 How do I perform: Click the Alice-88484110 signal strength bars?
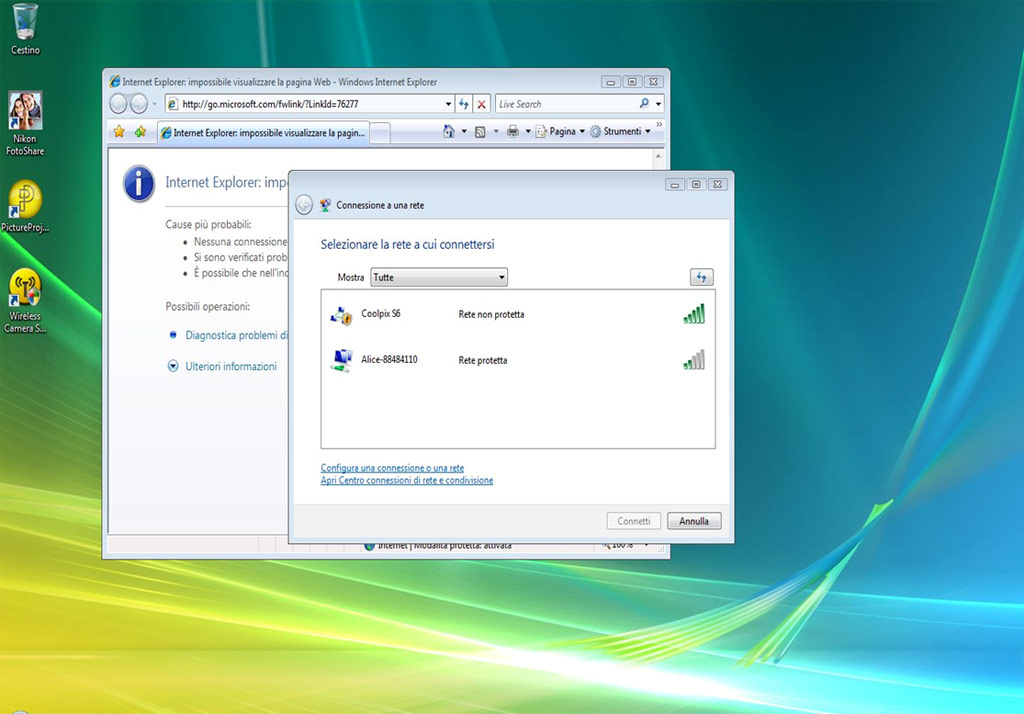(x=694, y=360)
